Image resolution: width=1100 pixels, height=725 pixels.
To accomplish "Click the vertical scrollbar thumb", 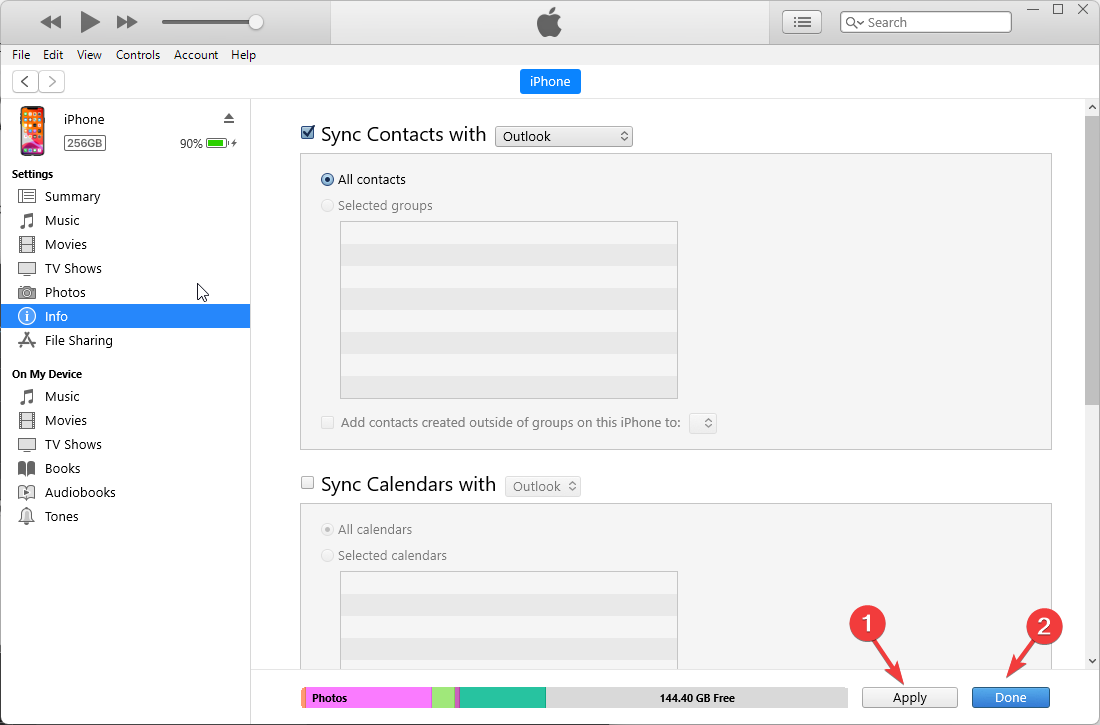I will [x=1092, y=260].
